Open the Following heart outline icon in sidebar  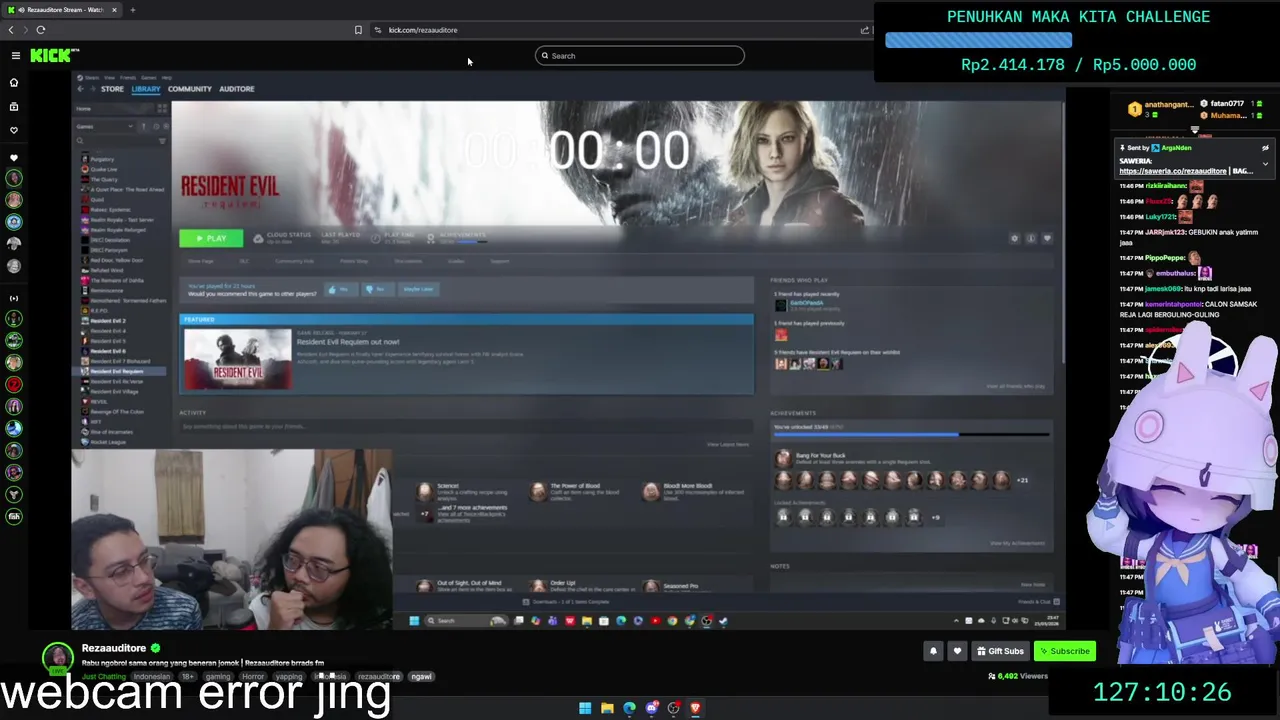tap(14, 130)
